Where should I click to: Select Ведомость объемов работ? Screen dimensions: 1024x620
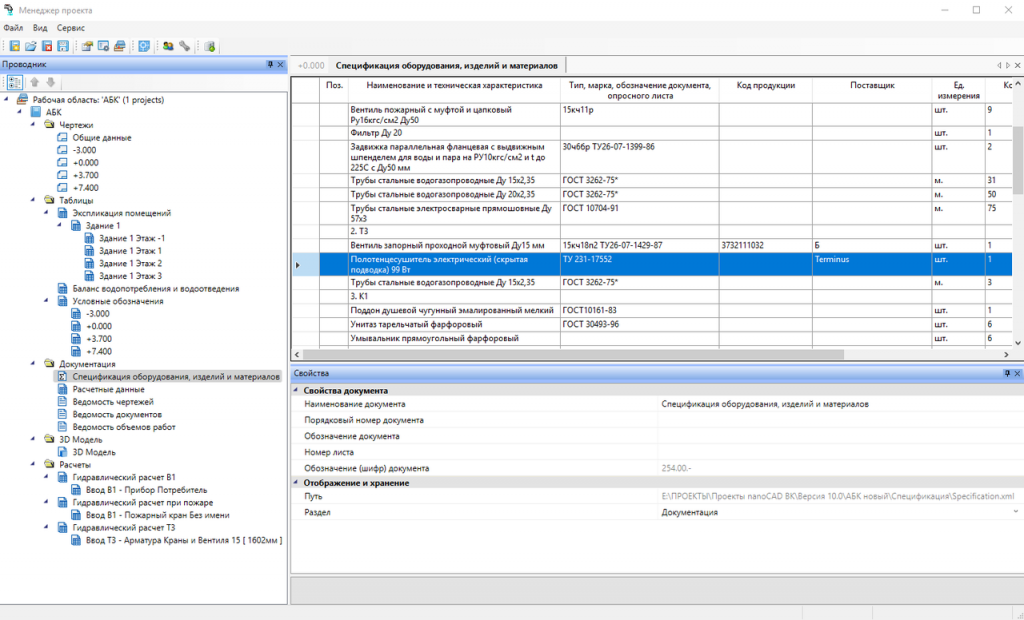124,427
